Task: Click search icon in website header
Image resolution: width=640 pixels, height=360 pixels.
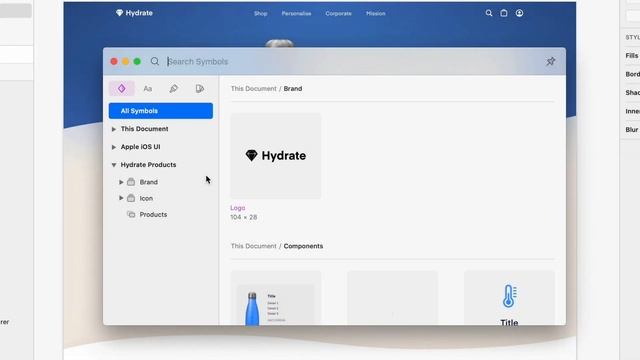Action: [x=489, y=13]
